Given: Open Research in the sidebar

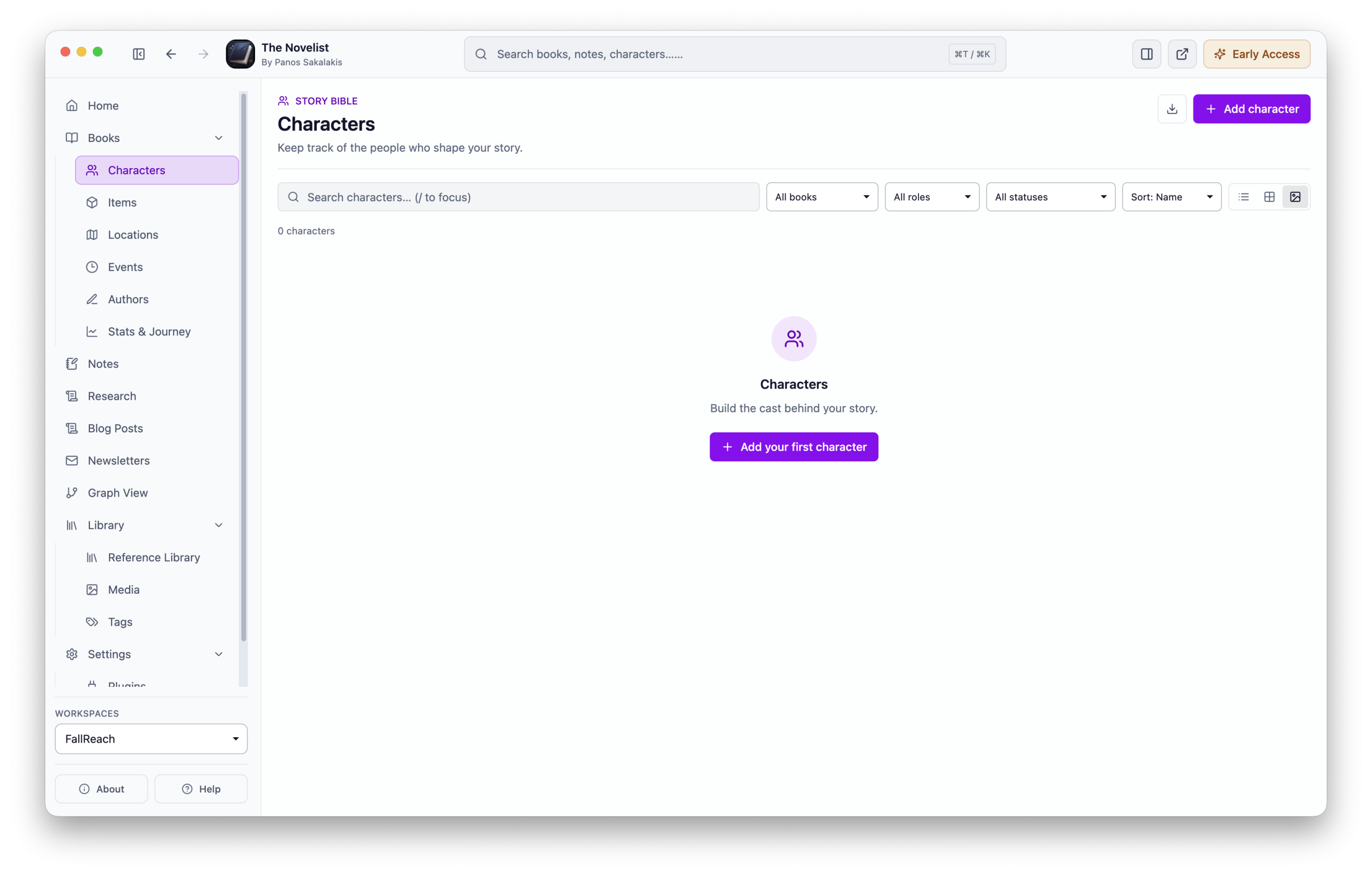Looking at the screenshot, I should point(146,396).
